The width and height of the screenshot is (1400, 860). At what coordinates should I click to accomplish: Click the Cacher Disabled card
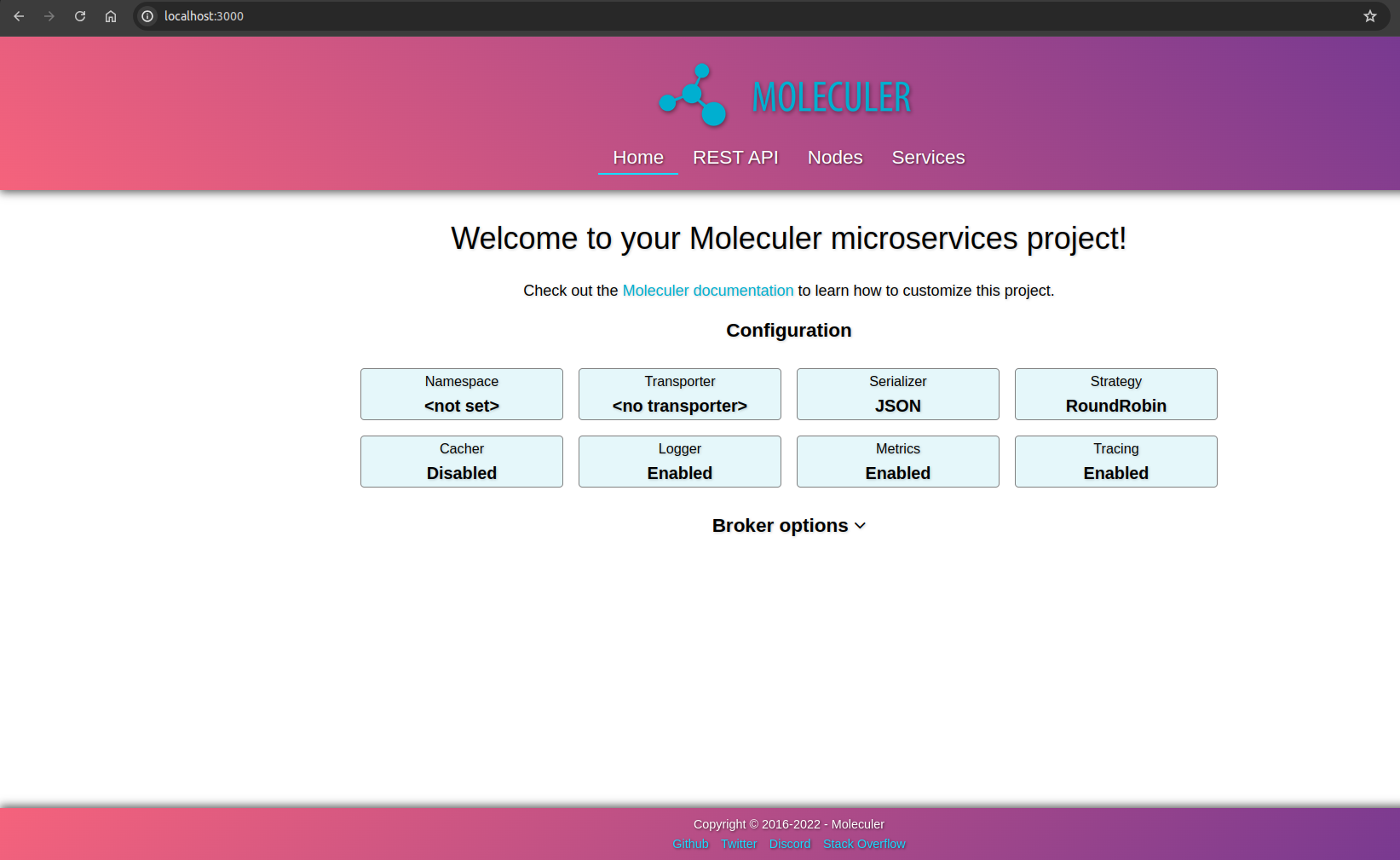462,461
